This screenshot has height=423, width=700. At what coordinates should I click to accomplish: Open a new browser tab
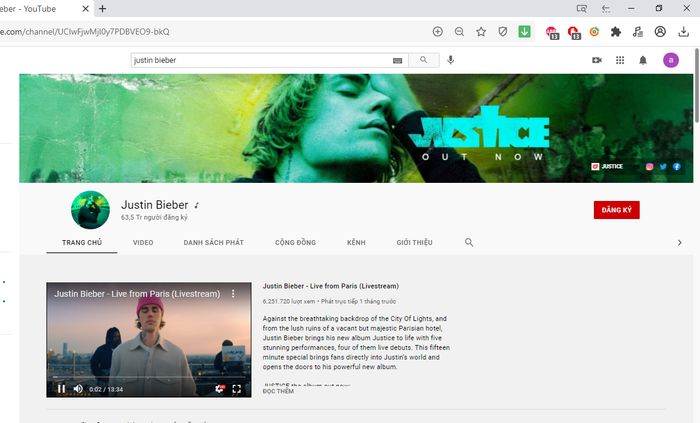tap(102, 8)
